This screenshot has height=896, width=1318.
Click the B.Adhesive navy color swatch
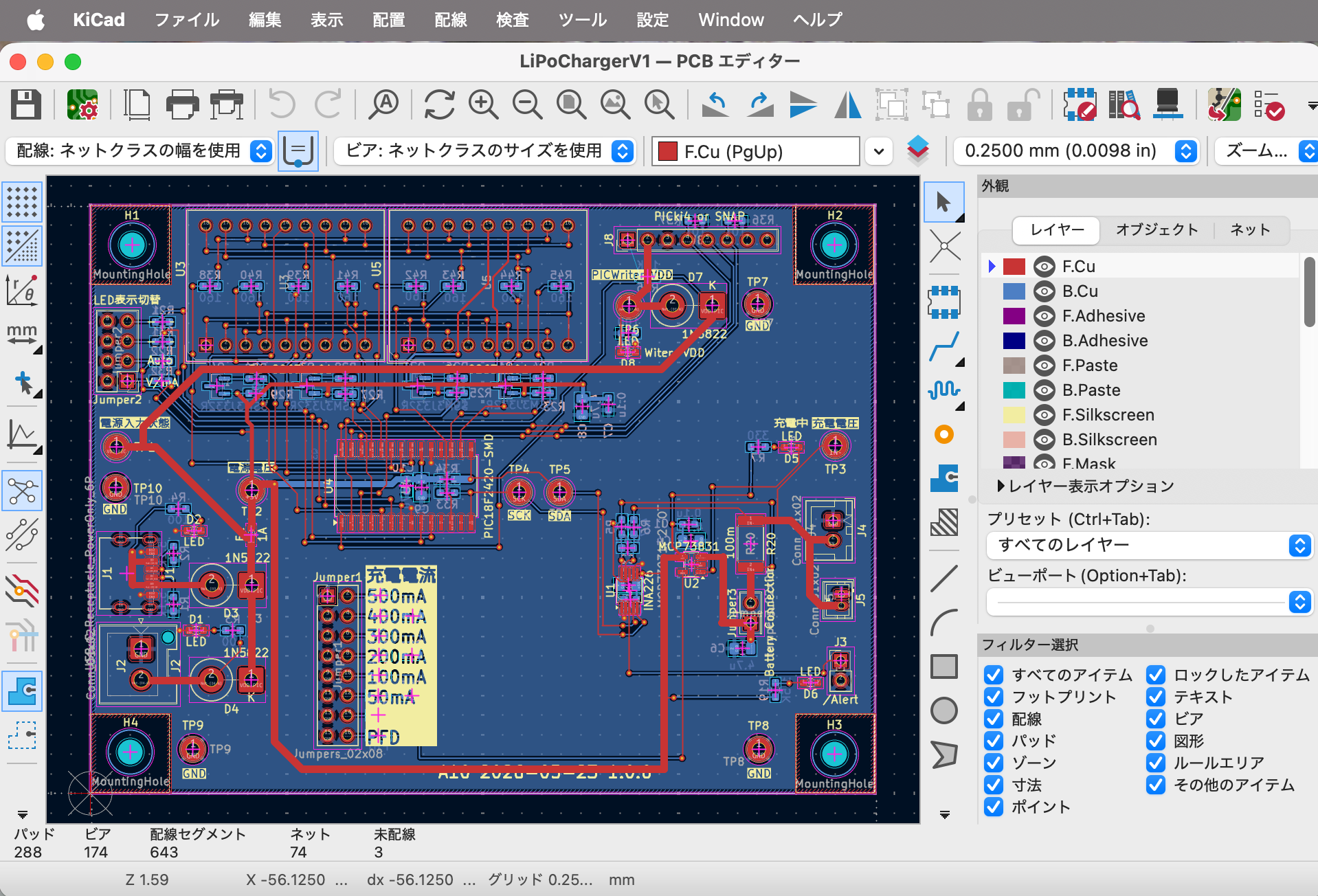pyautogui.click(x=1014, y=341)
